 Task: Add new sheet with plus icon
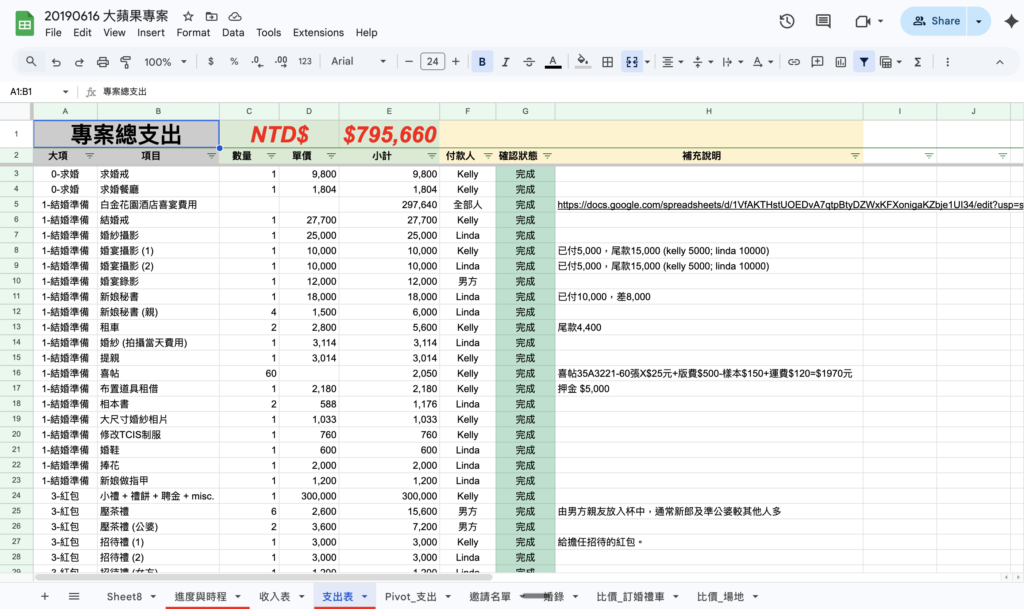click(44, 596)
